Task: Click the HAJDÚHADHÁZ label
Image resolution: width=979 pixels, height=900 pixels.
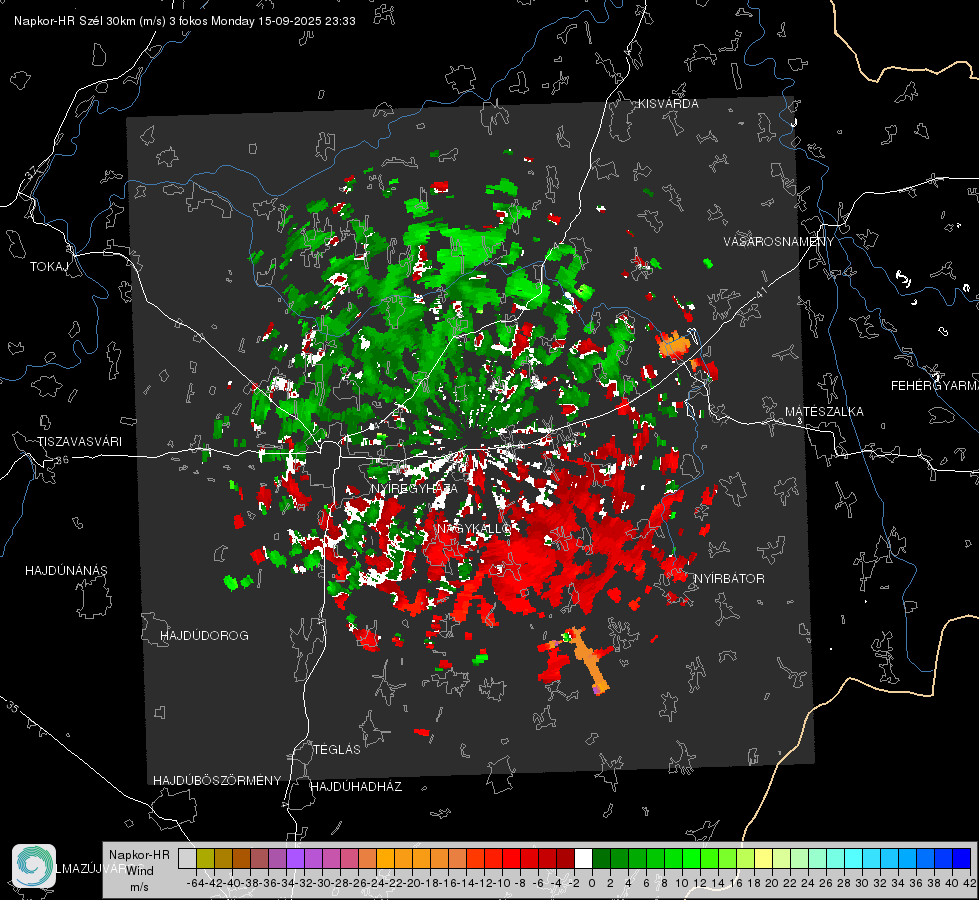Action: (356, 787)
